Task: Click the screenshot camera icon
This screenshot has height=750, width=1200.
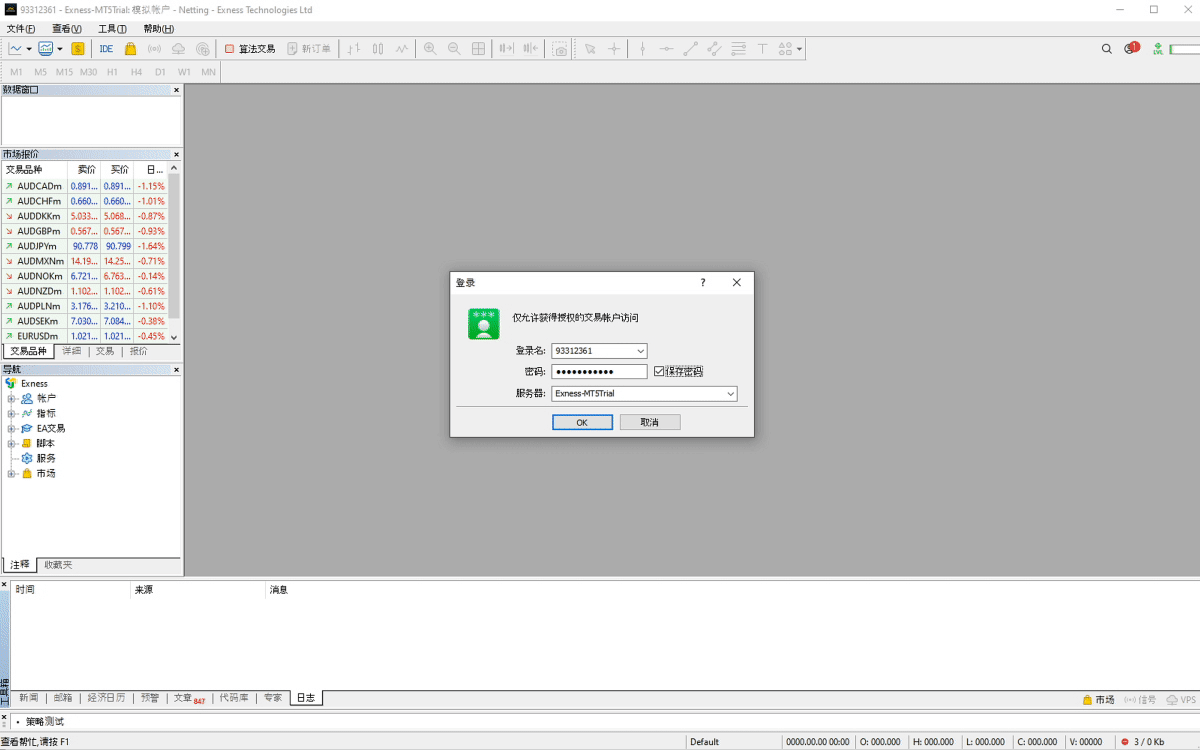Action: click(560, 48)
